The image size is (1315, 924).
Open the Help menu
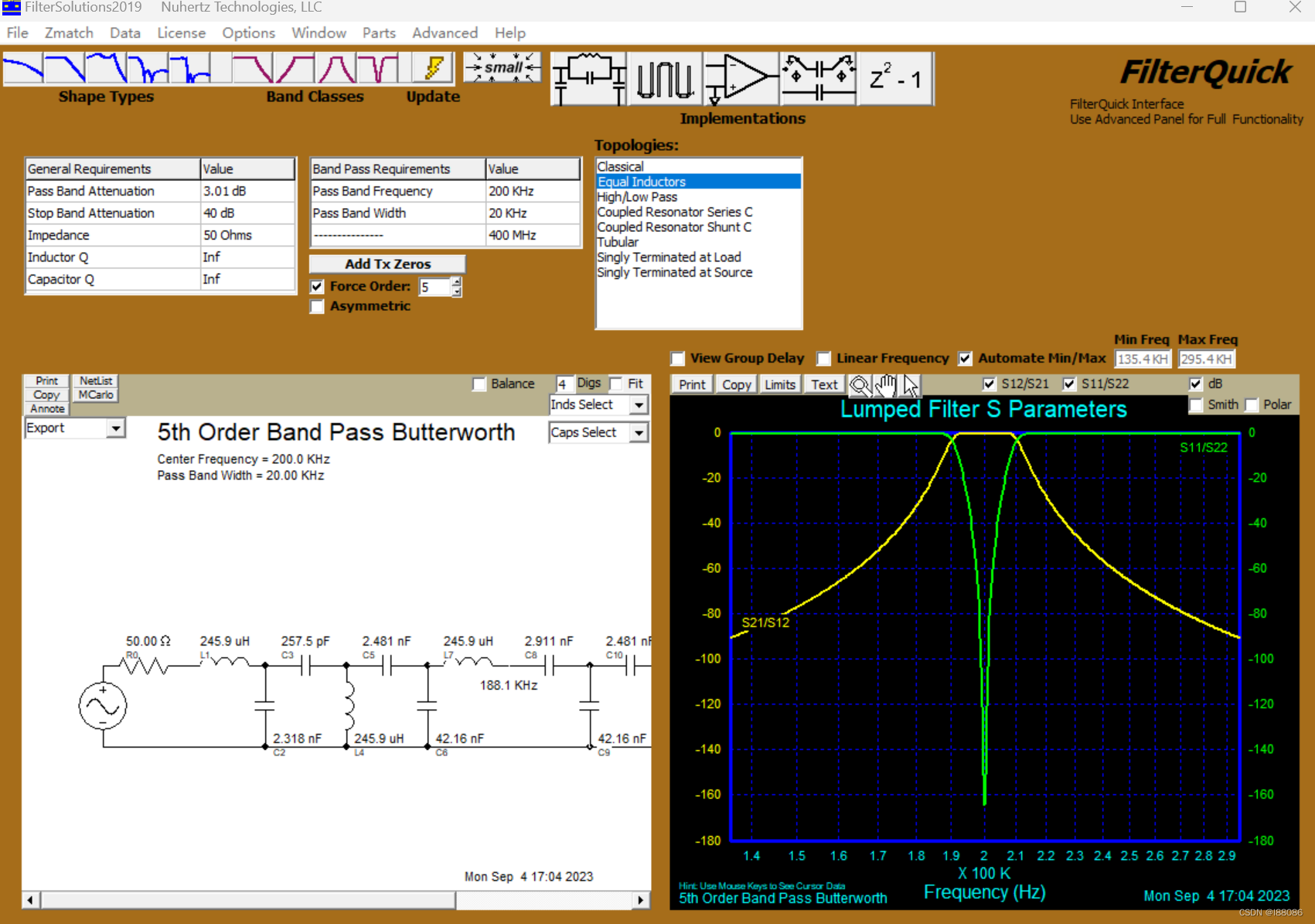[510, 33]
